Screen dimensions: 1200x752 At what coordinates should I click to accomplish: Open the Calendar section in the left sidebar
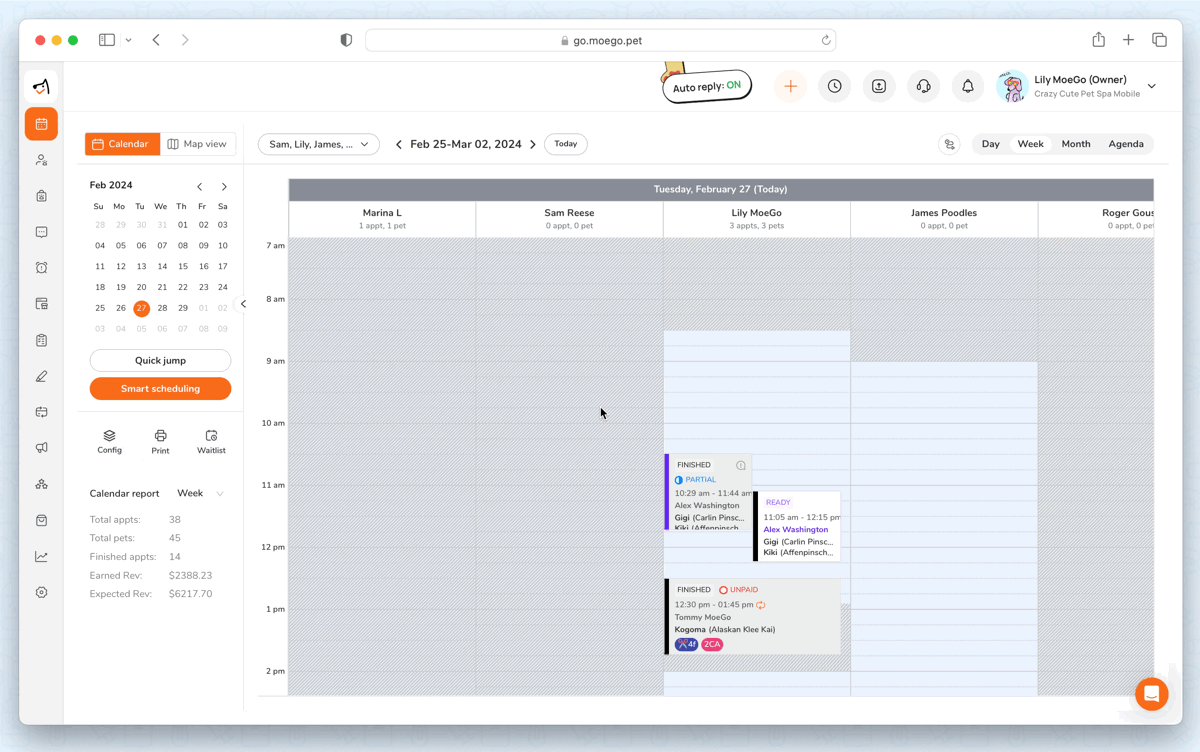point(41,124)
